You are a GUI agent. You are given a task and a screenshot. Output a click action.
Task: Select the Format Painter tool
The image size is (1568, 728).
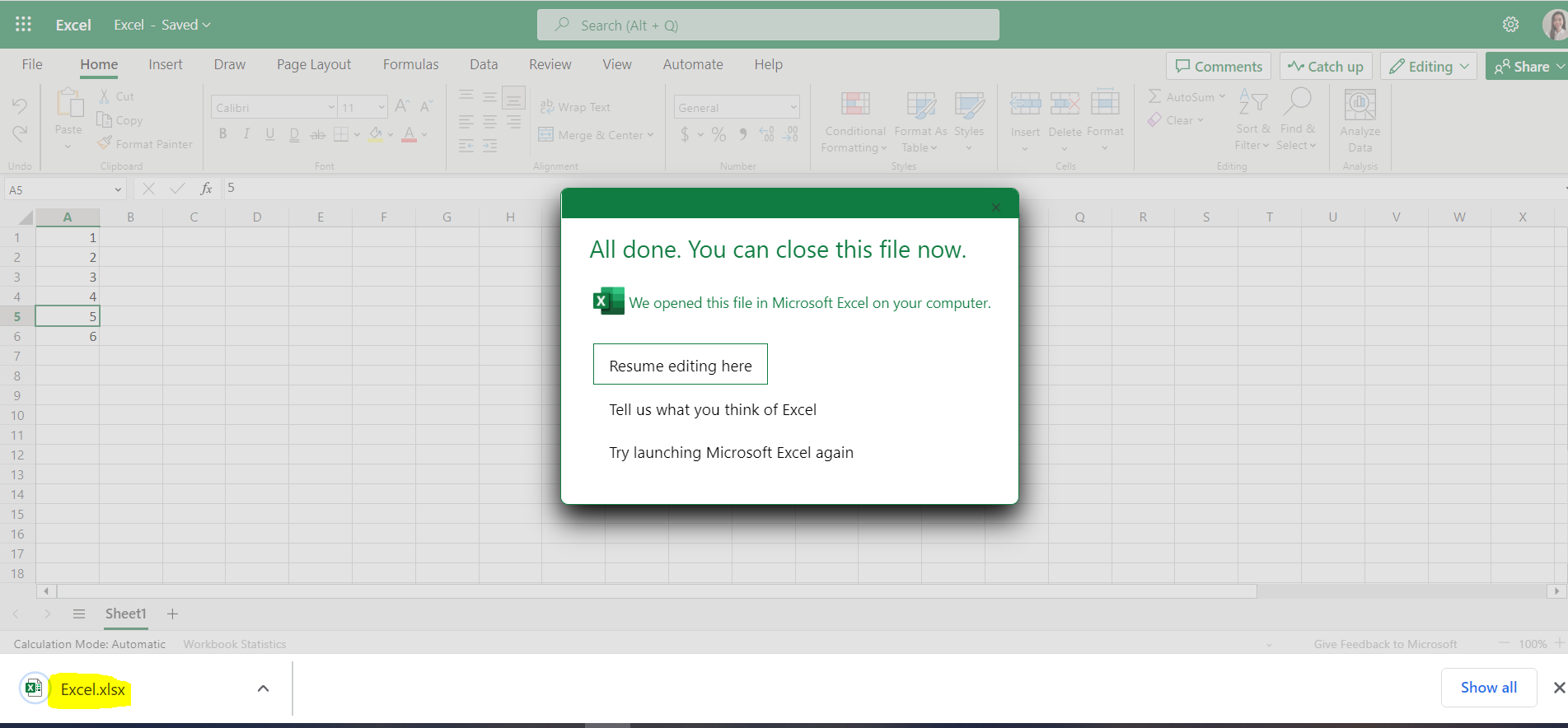tap(145, 143)
